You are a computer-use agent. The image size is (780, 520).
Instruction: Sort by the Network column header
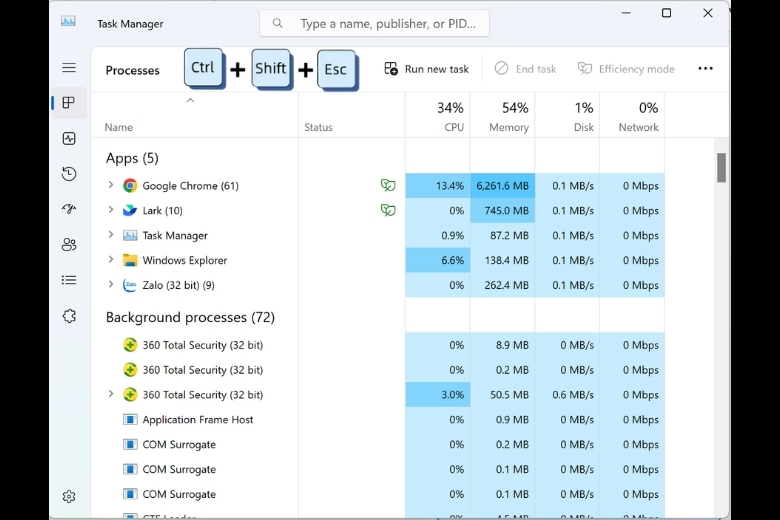click(632, 116)
